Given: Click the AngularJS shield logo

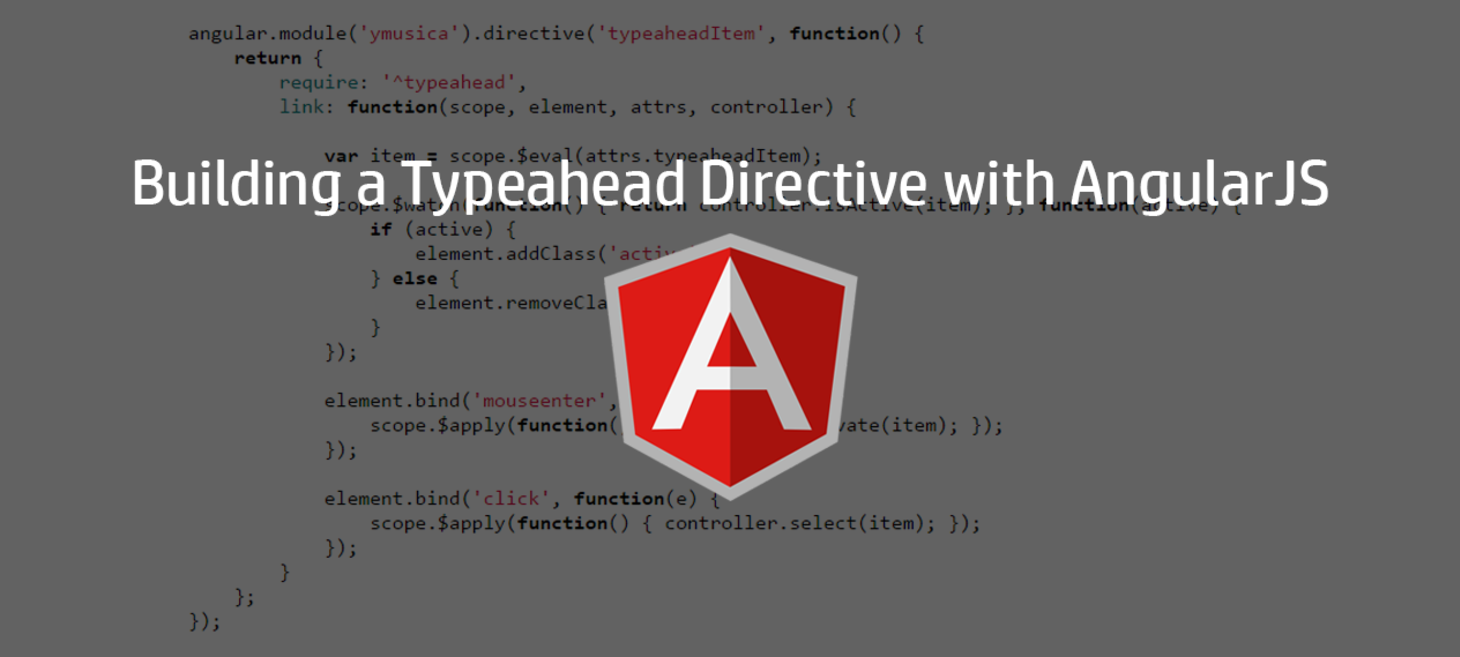Looking at the screenshot, I should click(730, 367).
